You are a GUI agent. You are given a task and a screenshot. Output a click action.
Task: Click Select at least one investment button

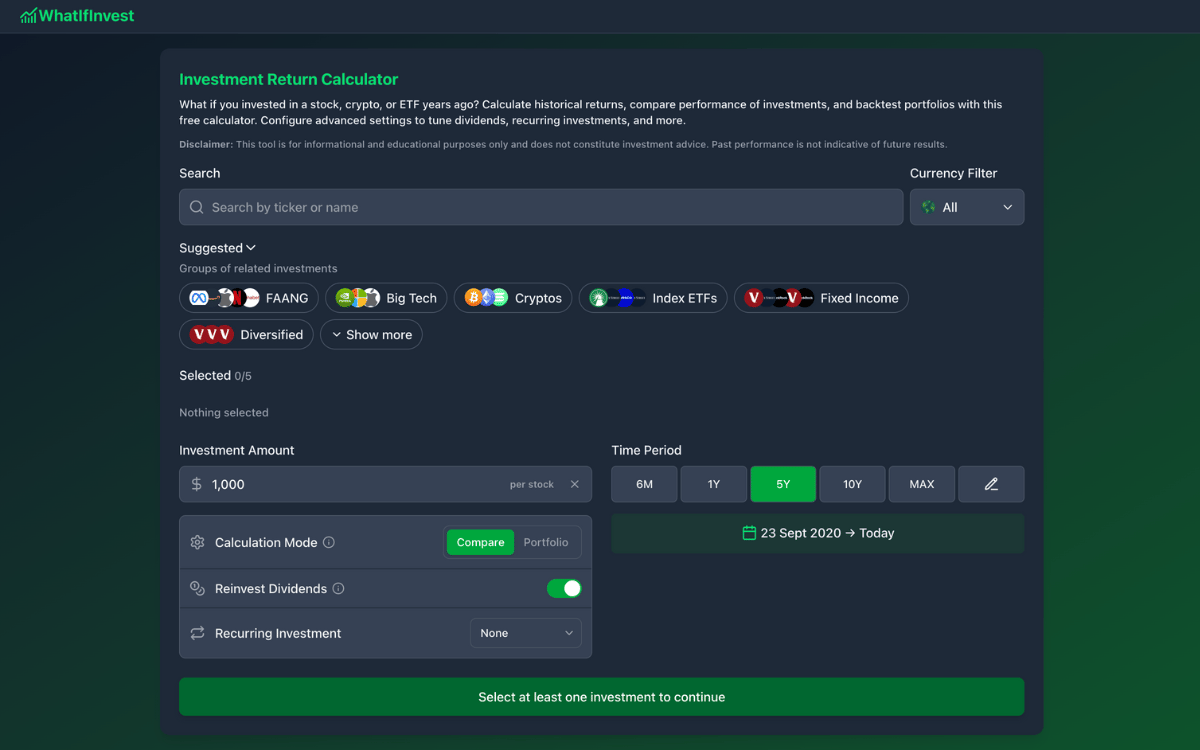pos(601,697)
